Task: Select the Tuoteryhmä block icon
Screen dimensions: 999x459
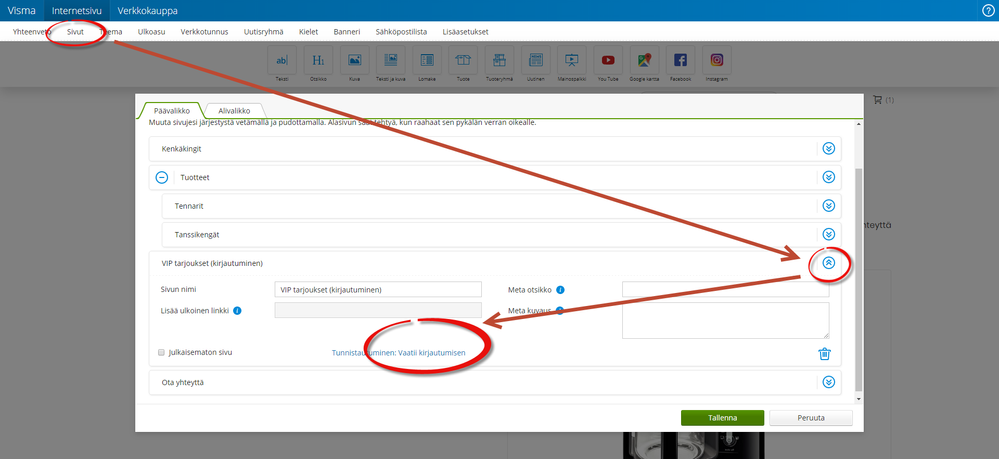Action: [500, 60]
